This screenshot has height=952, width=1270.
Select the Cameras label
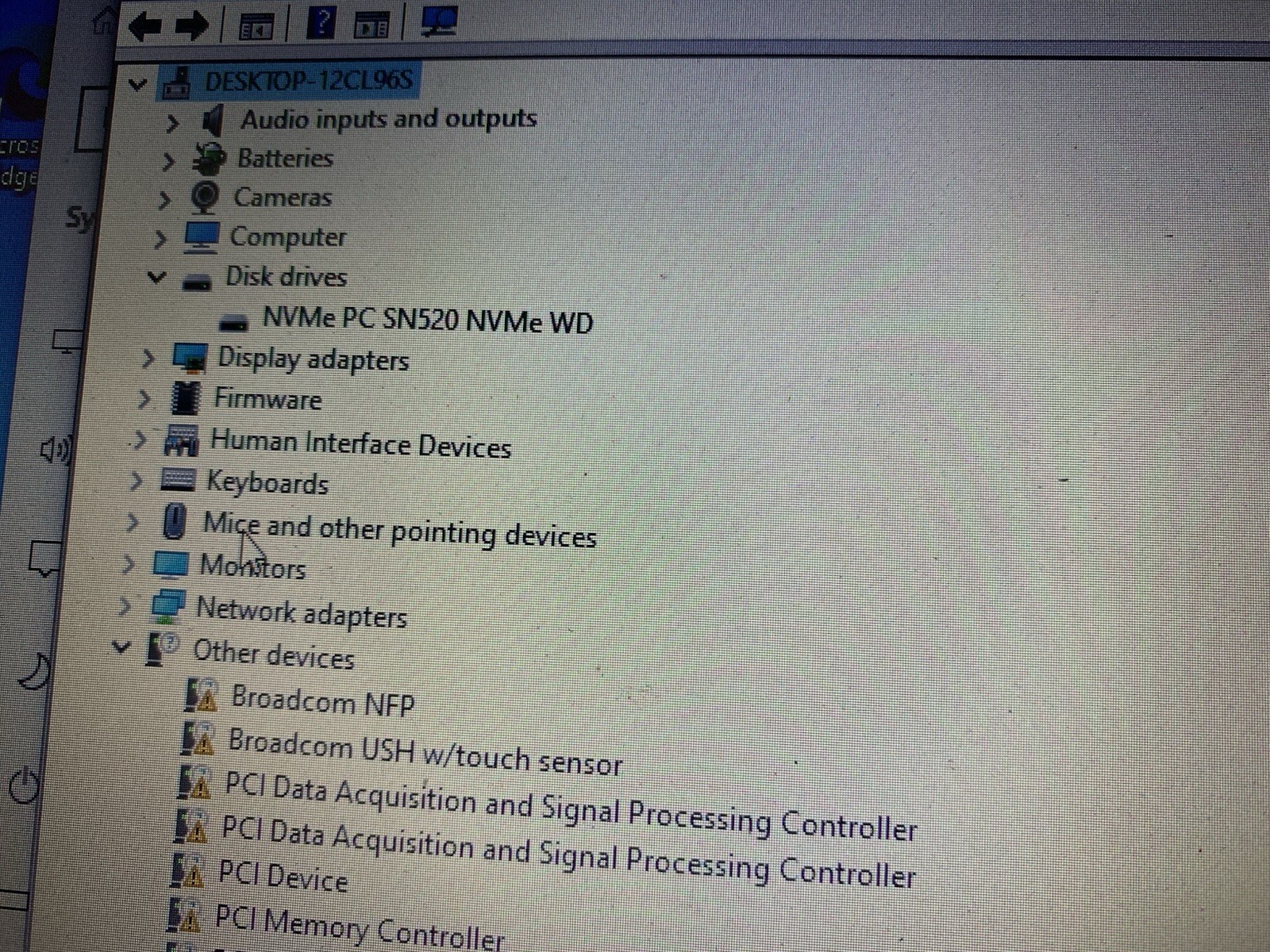[x=283, y=197]
